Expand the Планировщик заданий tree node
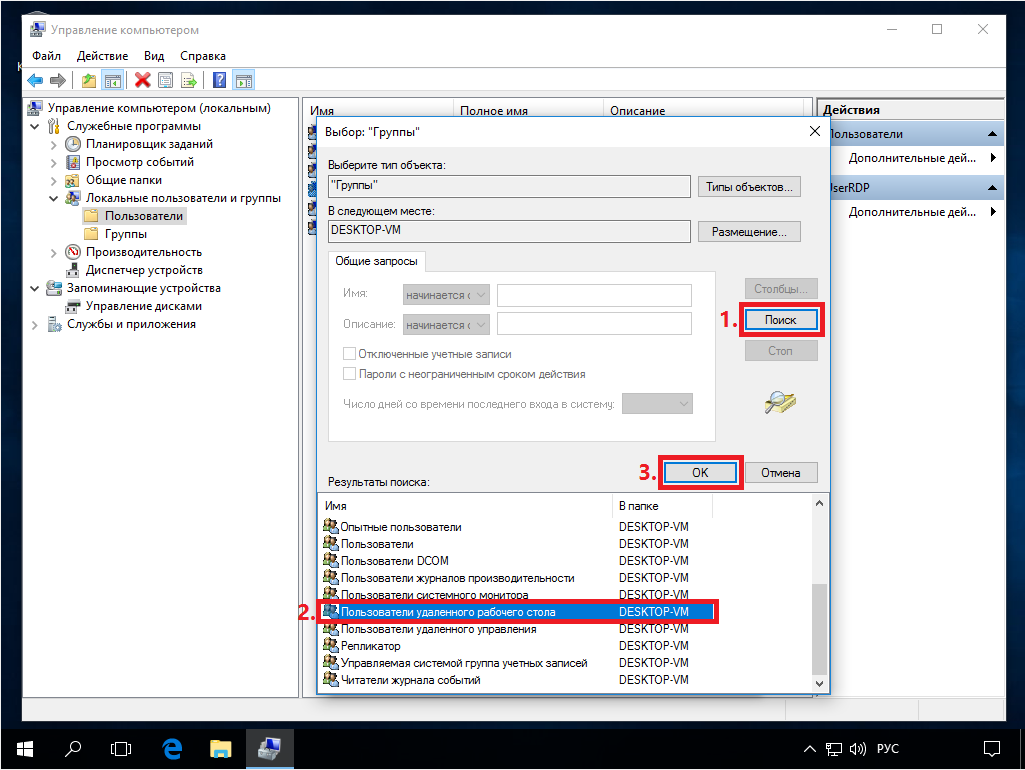 (54, 144)
